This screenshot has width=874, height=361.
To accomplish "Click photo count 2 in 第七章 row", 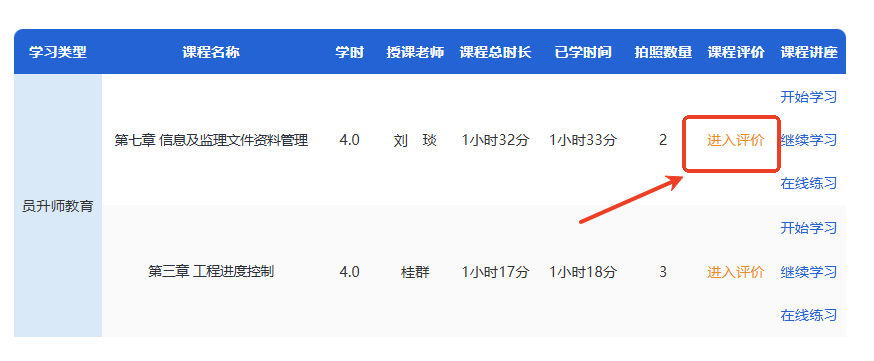I will coord(663,140).
